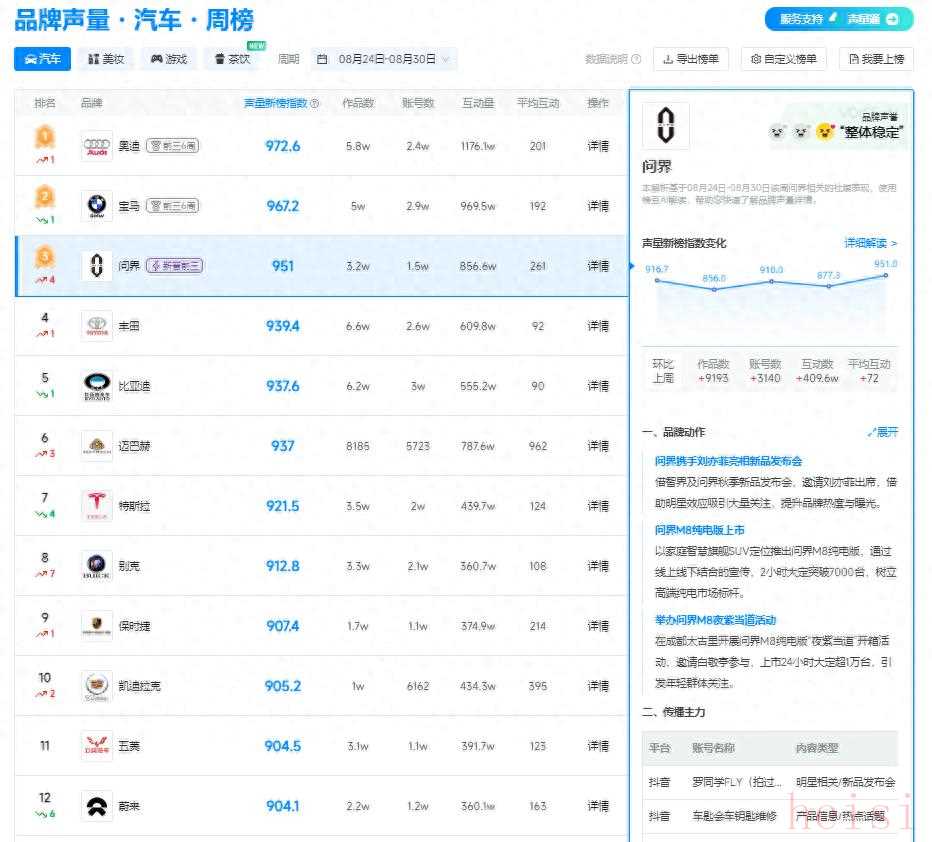Click the 前三6周 badge beside 奥迪
Image resolution: width=932 pixels, height=842 pixels.
click(173, 146)
